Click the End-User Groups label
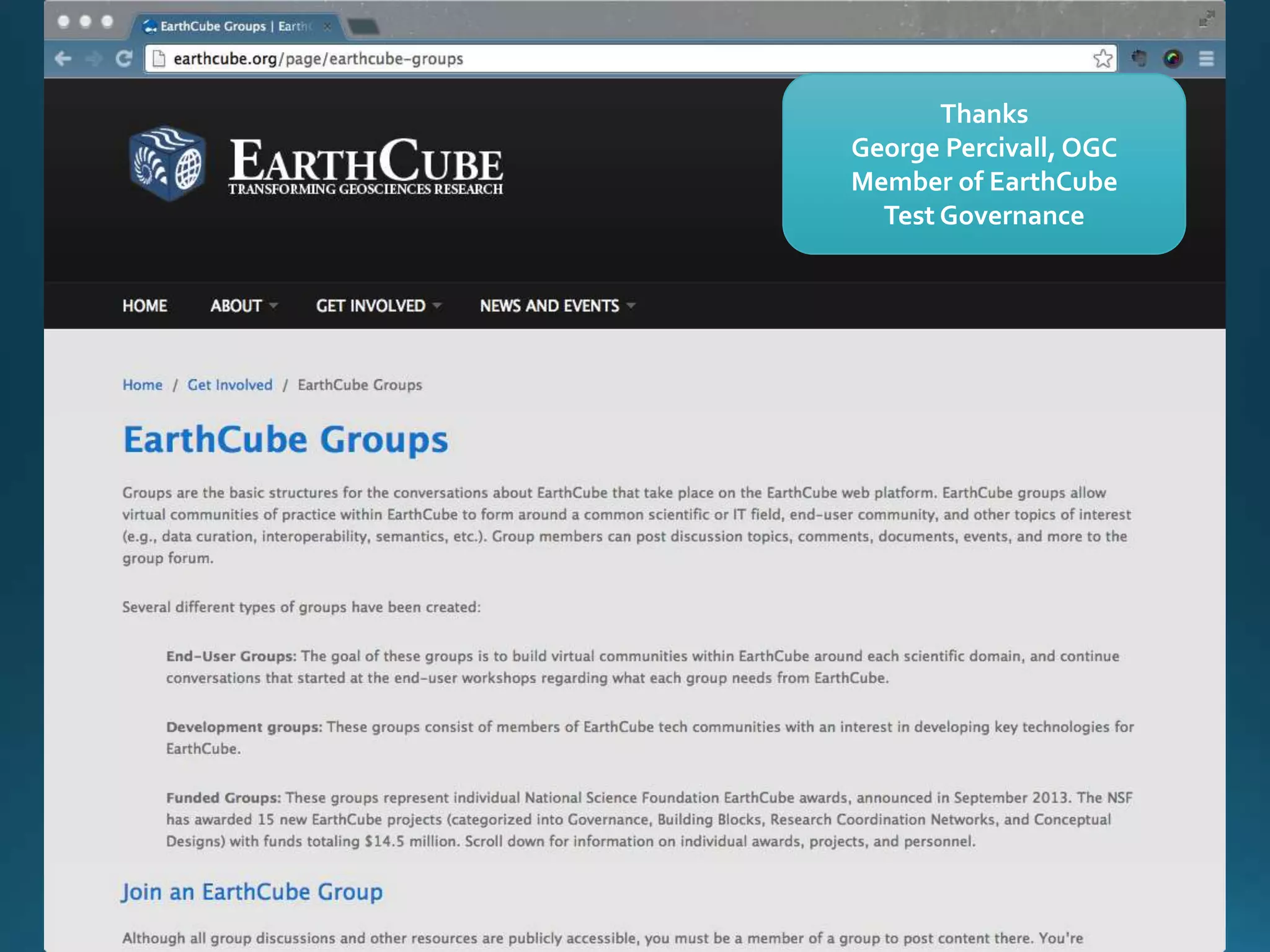1270x952 pixels. click(231, 656)
